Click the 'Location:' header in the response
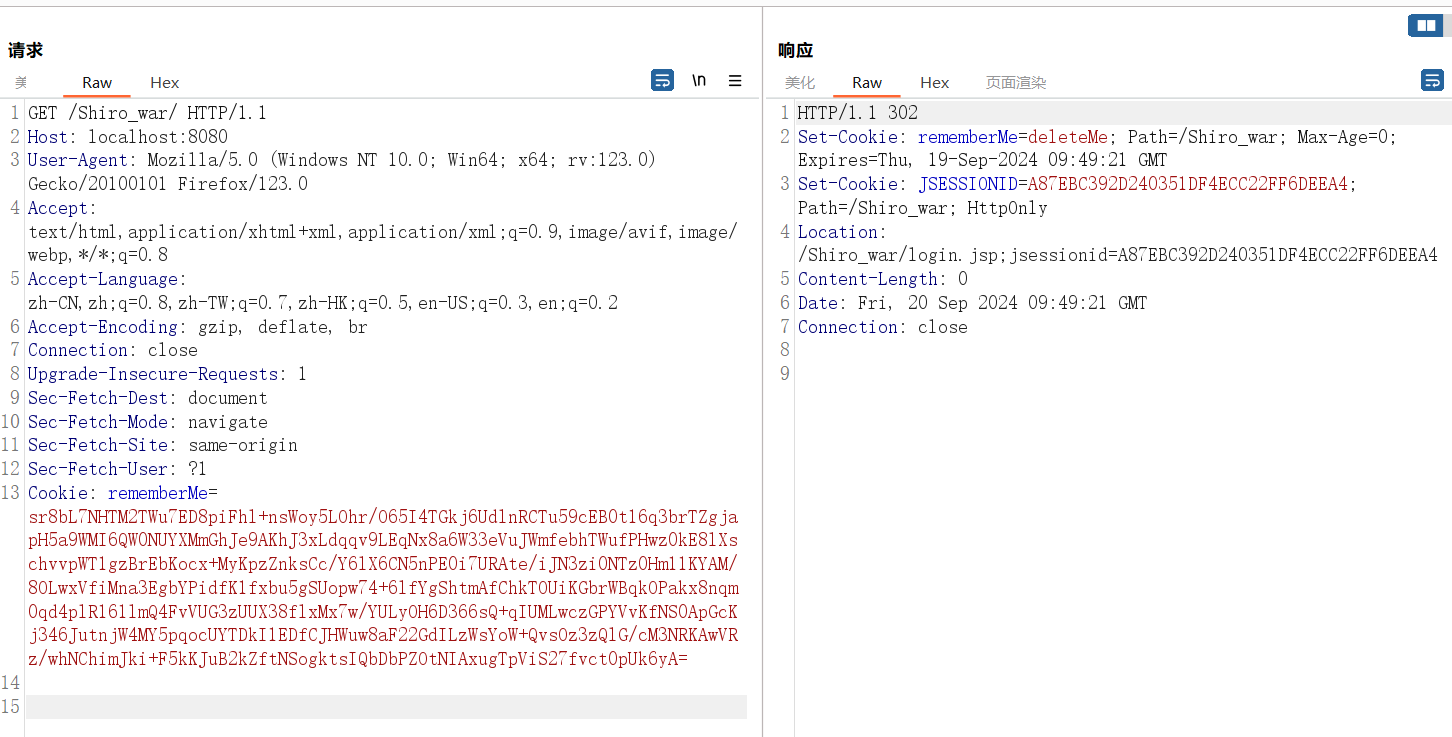This screenshot has height=737, width=1452. tap(842, 232)
